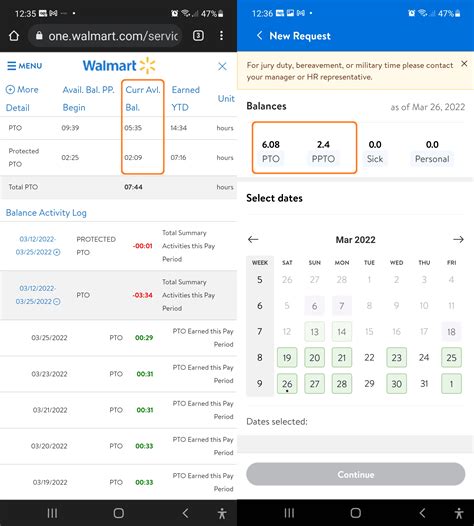
Task: Tap right phone recent apps button
Action: (289, 513)
